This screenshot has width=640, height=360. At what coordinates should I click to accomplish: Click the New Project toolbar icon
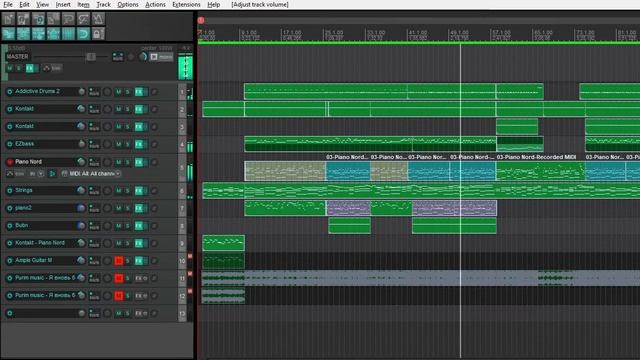(8, 19)
